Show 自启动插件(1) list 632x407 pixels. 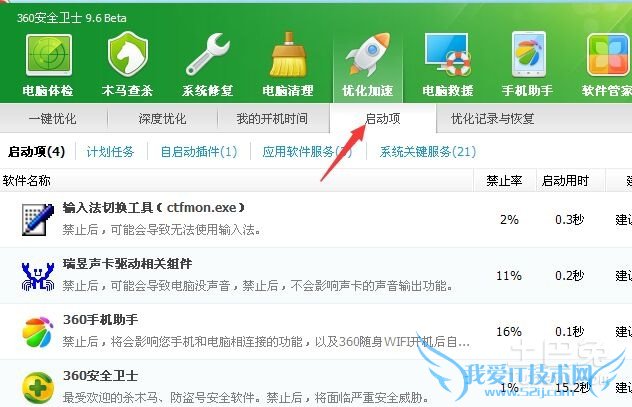199,152
